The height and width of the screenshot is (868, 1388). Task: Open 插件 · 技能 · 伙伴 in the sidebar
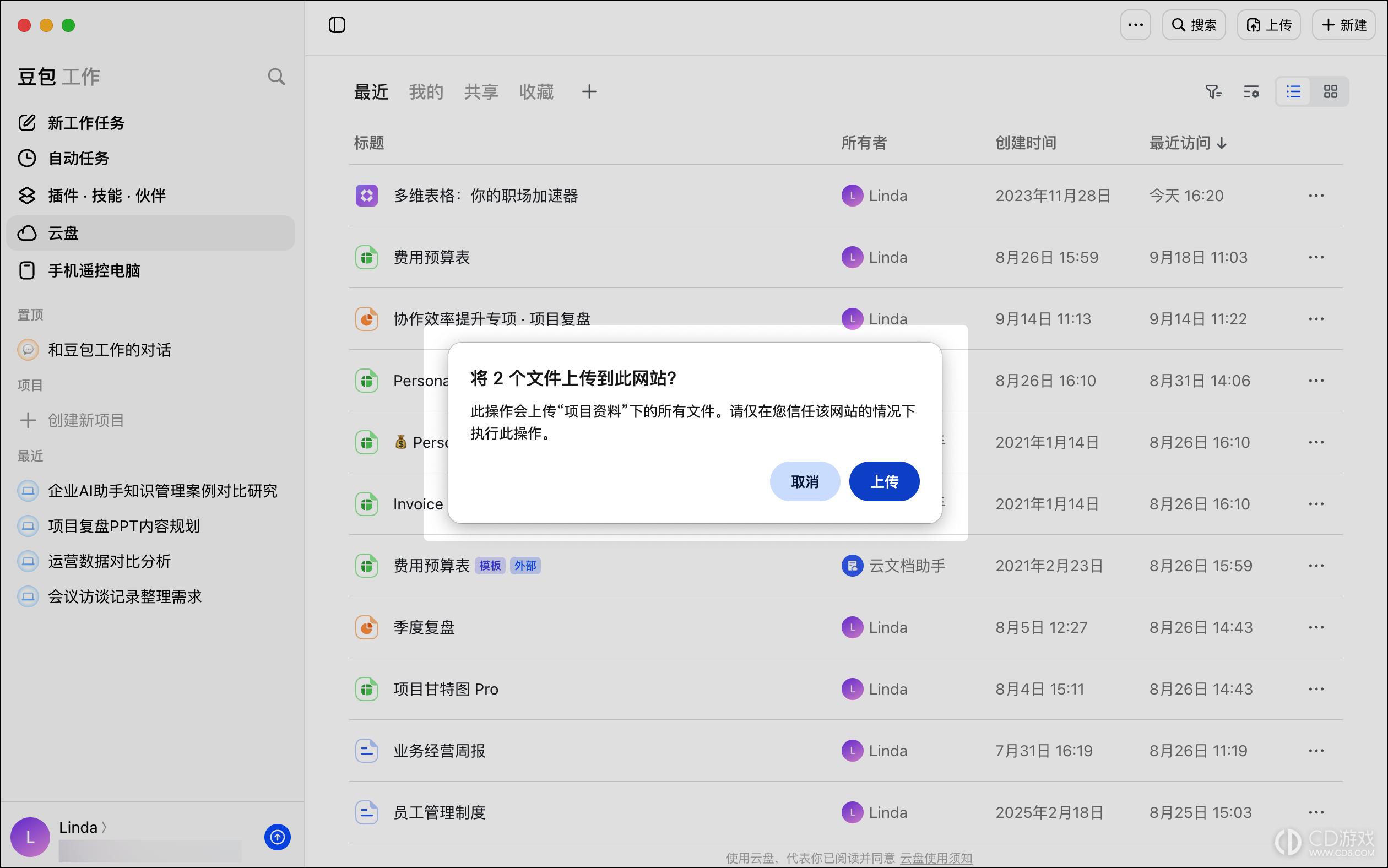coord(150,196)
